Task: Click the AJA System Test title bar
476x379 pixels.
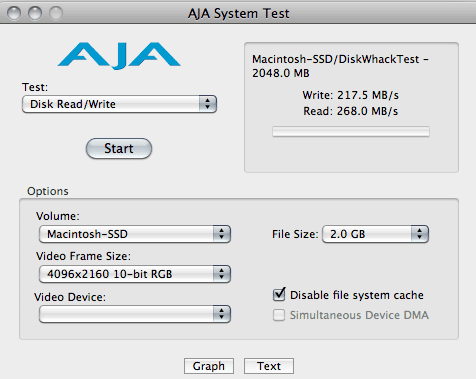Action: [238, 13]
